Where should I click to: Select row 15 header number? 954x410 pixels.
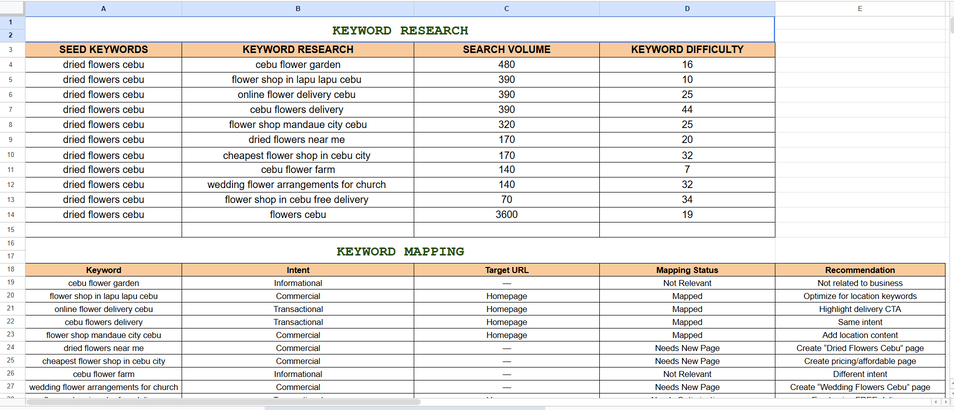(x=12, y=229)
